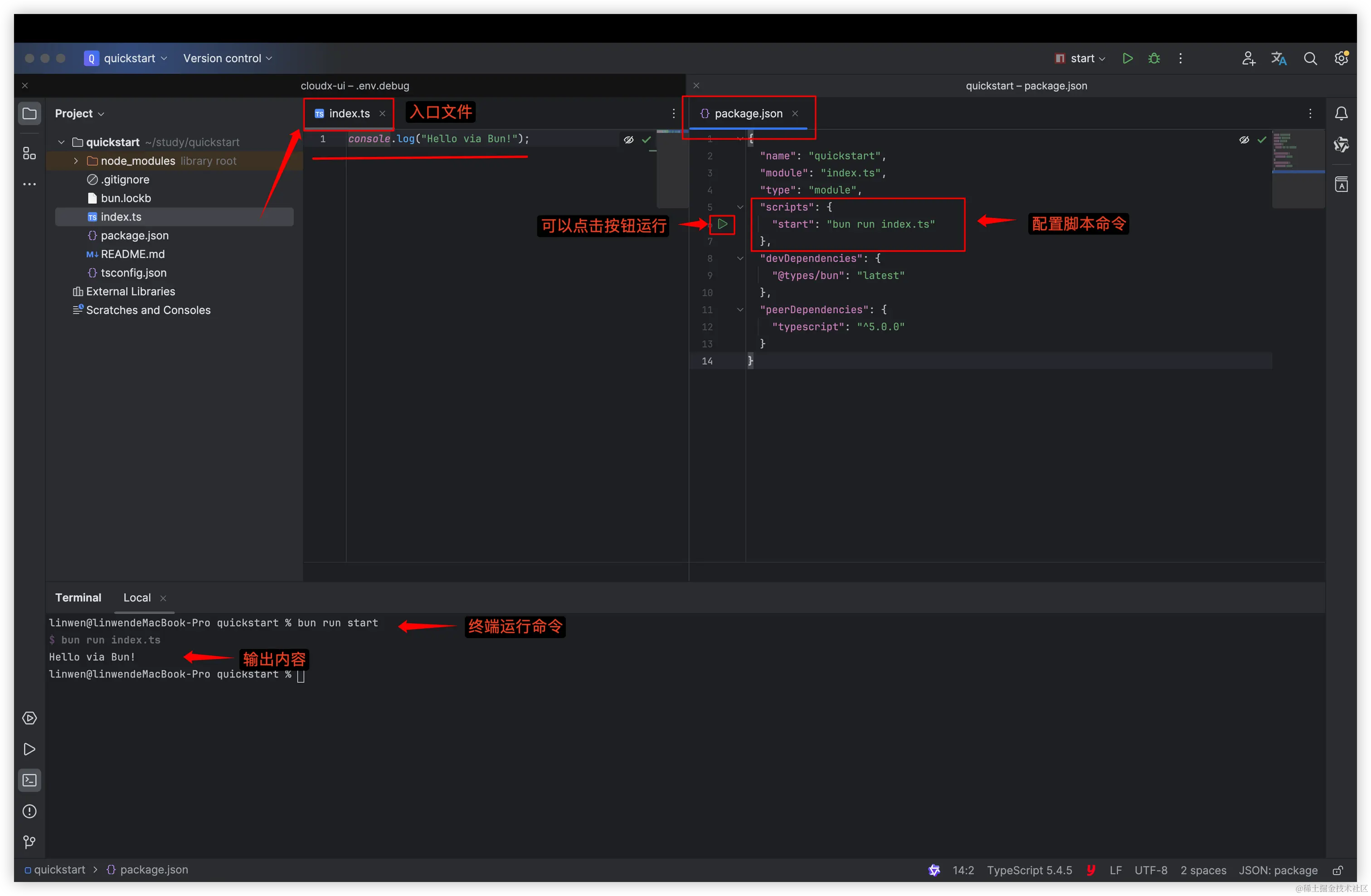Open the Project view dropdown
The width and height of the screenshot is (1371, 896).
(79, 113)
